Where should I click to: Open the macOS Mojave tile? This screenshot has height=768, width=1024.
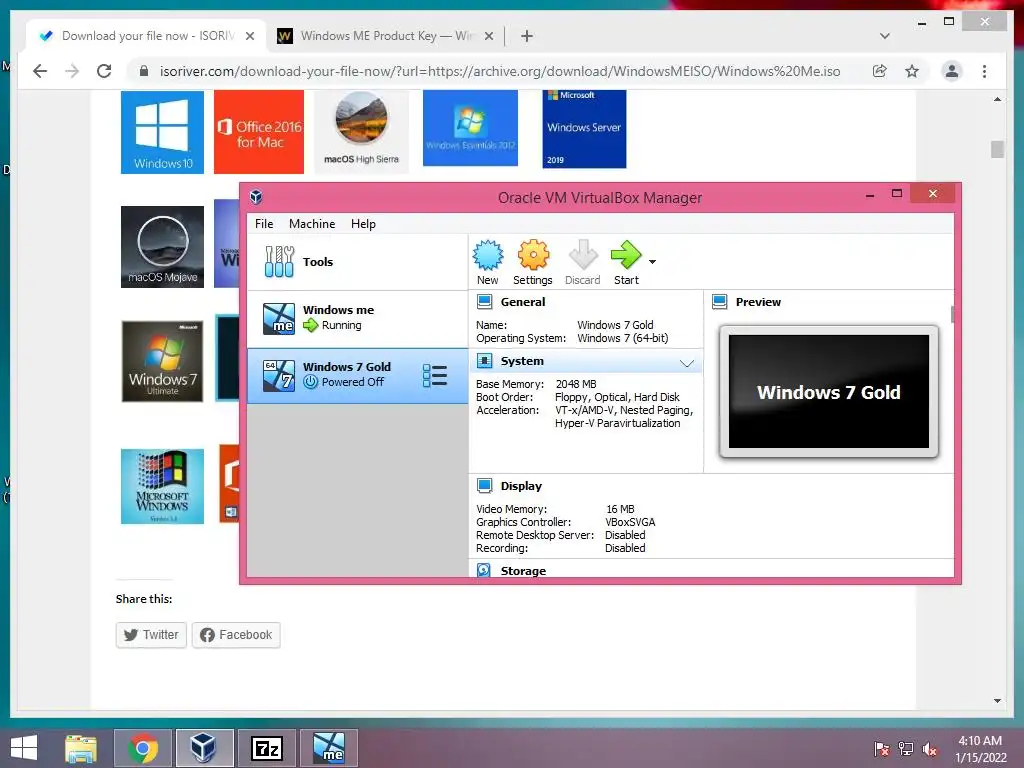(163, 247)
